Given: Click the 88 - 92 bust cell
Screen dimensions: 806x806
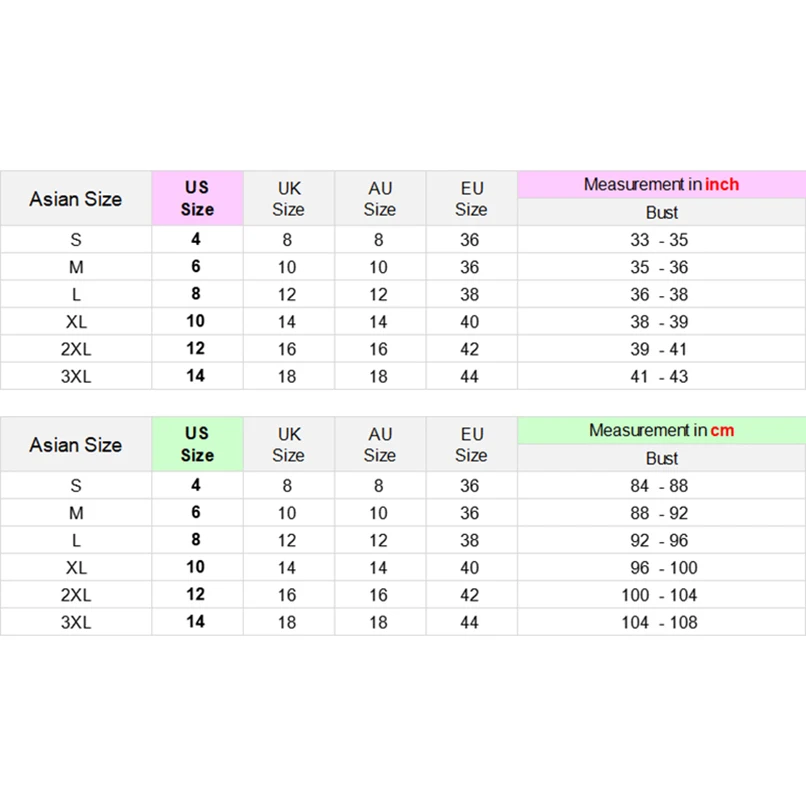Looking at the screenshot, I should pyautogui.click(x=661, y=513).
